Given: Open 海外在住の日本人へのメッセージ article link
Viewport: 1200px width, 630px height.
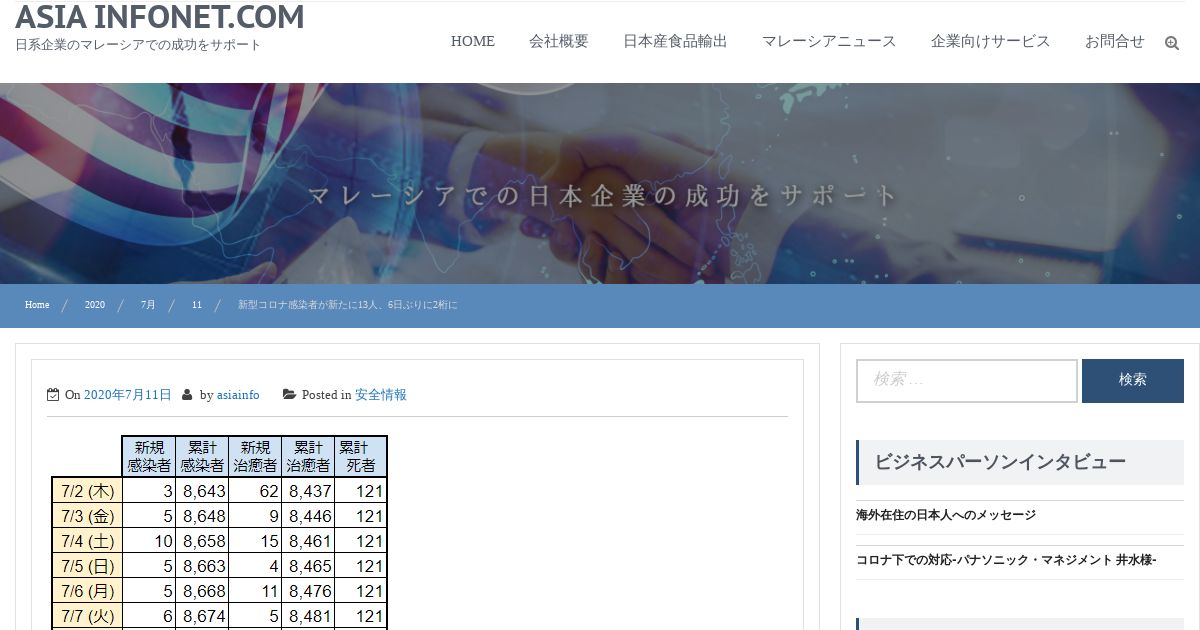Looking at the screenshot, I should [x=946, y=515].
